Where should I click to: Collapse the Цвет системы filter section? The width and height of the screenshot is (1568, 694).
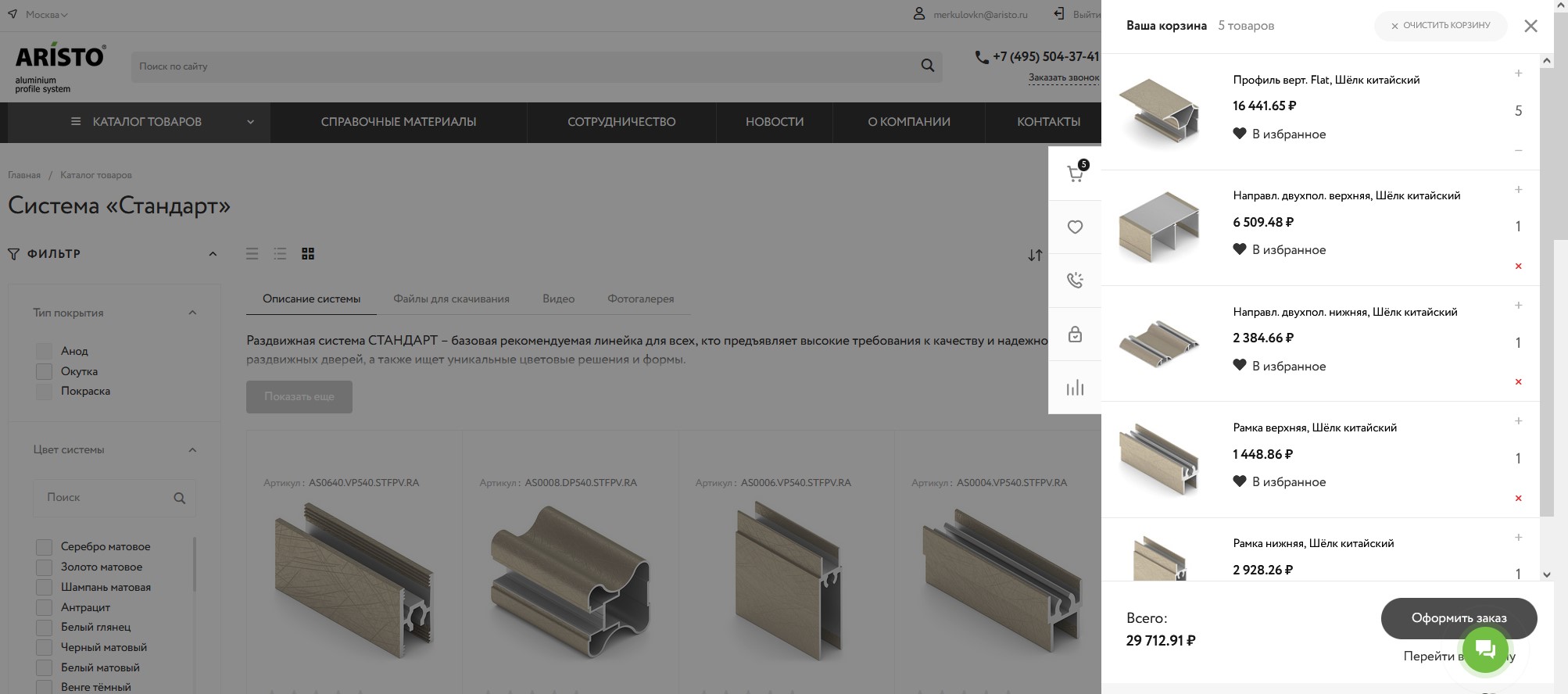click(x=192, y=450)
